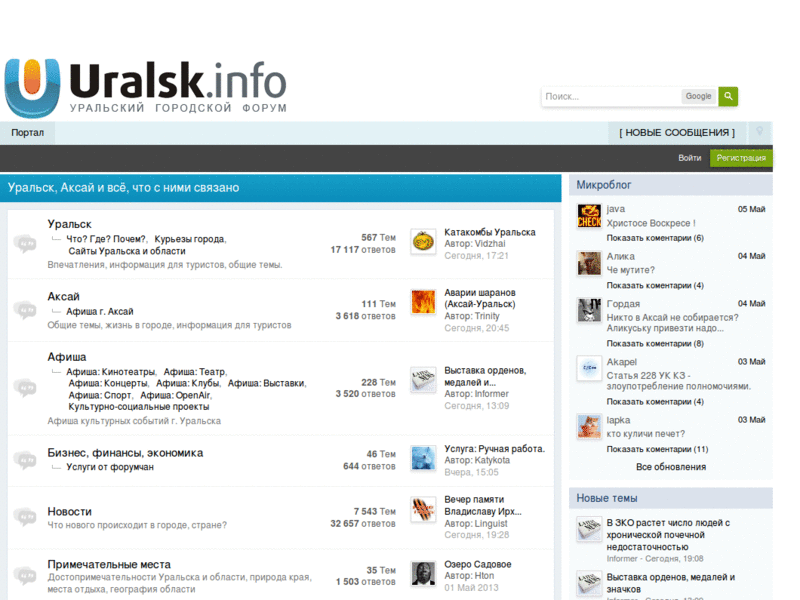
Task: Open subforum Афиша: Выставки
Action: (266, 383)
